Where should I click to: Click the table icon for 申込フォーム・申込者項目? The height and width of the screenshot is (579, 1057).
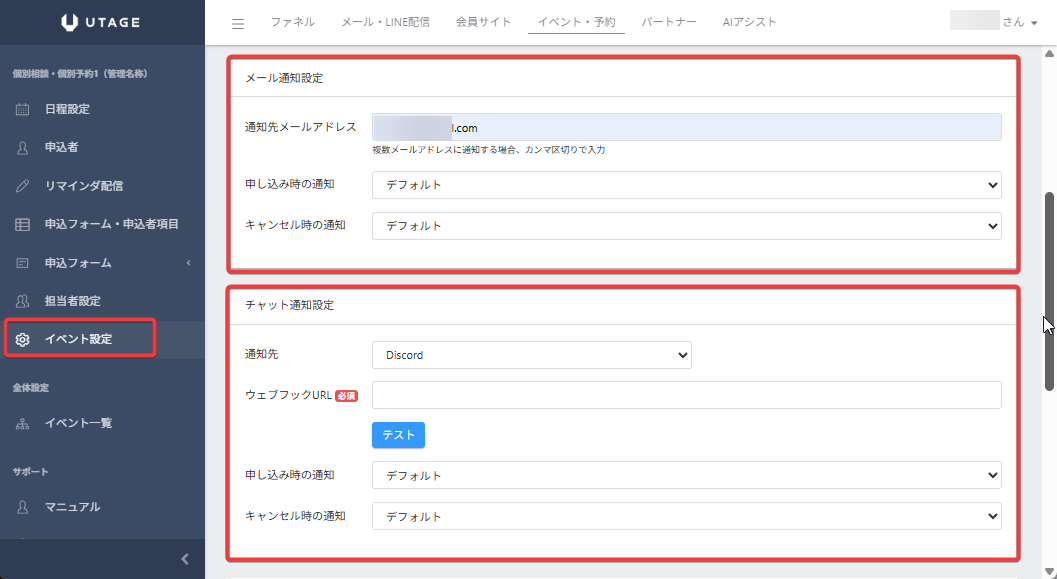point(22,224)
